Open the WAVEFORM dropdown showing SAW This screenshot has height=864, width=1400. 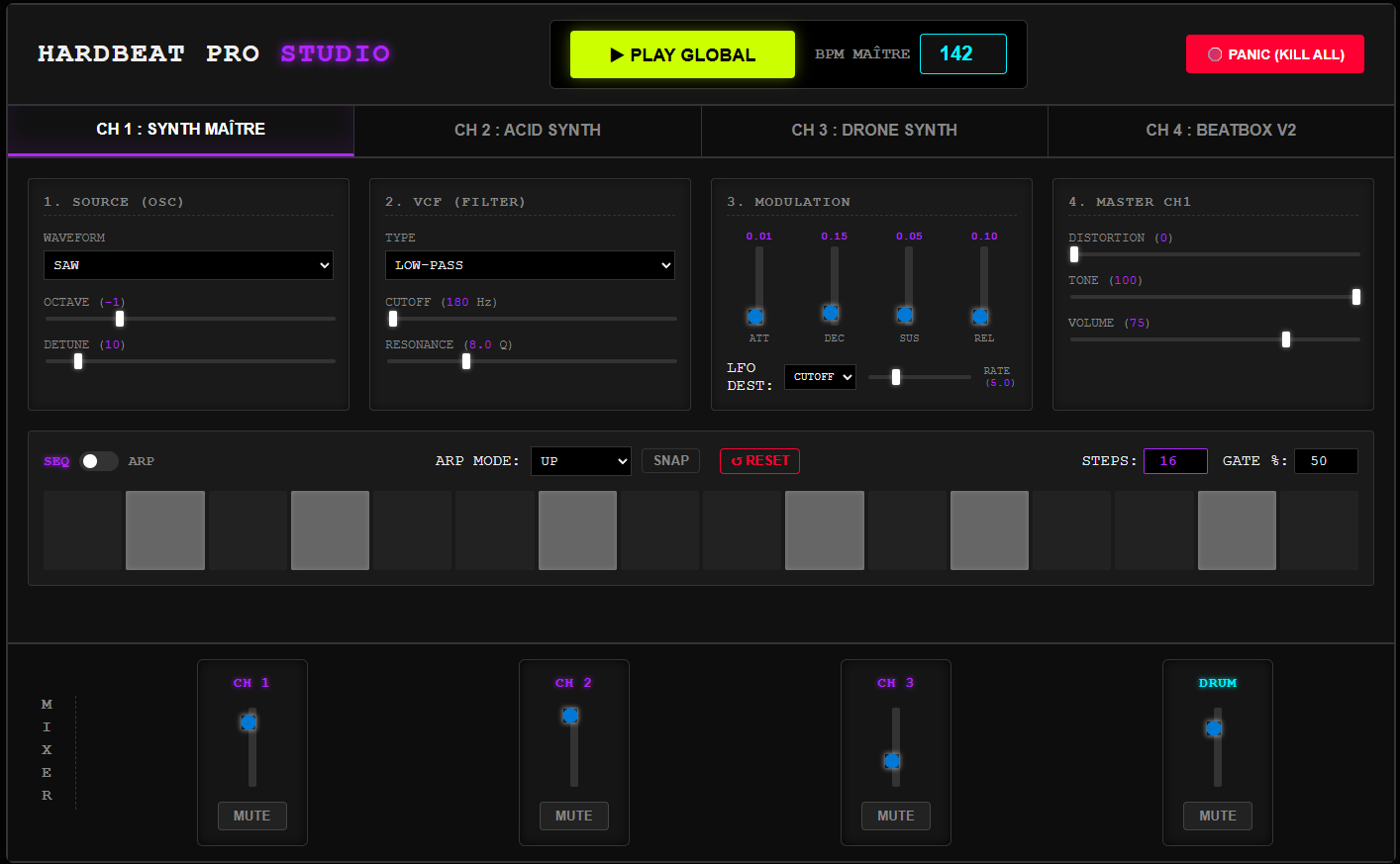(188, 265)
